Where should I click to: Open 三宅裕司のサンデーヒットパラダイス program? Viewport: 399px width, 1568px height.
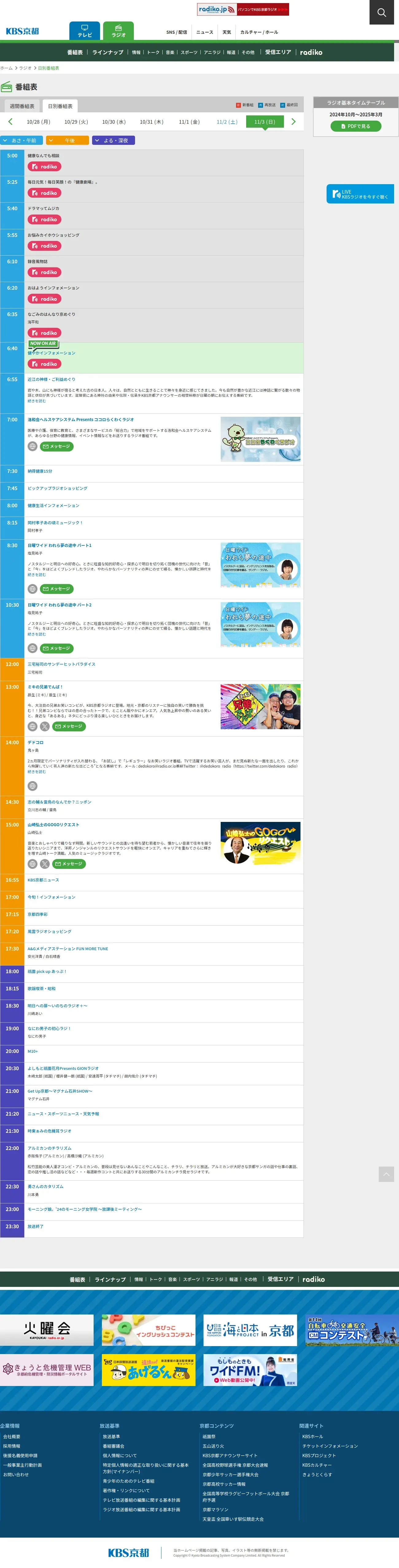61,664
